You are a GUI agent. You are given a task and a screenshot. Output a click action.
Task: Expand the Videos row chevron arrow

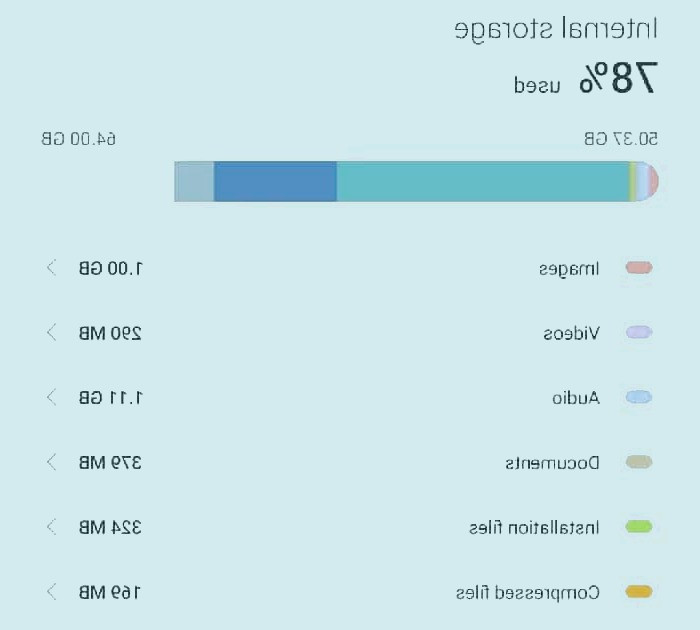tap(51, 333)
